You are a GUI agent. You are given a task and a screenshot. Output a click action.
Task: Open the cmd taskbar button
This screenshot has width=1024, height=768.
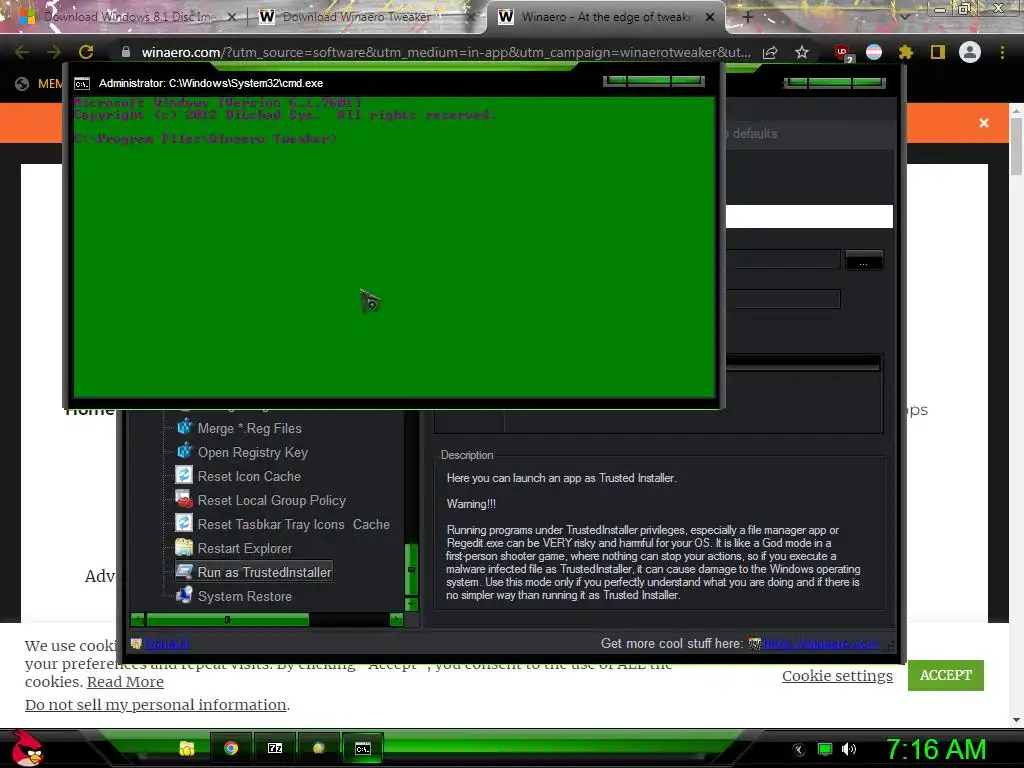click(x=362, y=748)
